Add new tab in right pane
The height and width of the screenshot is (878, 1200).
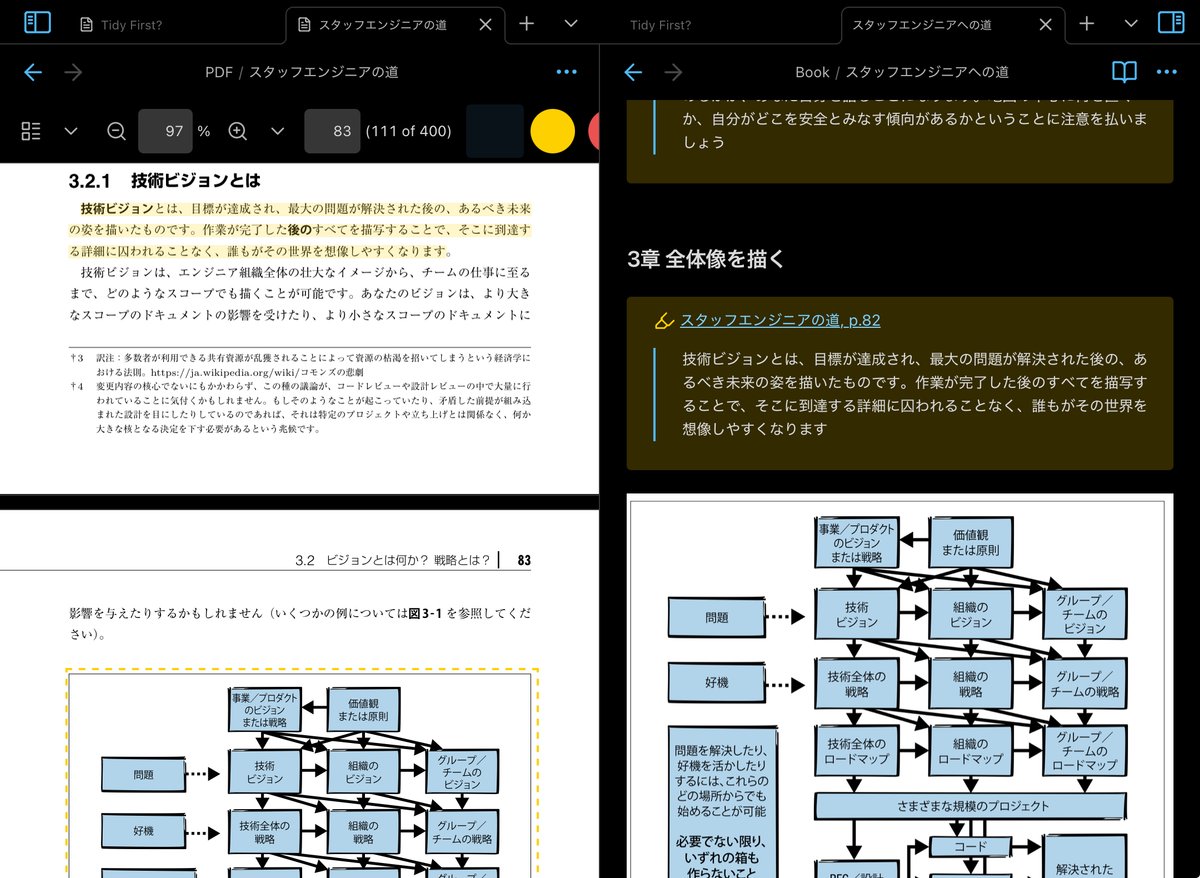pyautogui.click(x=1087, y=24)
